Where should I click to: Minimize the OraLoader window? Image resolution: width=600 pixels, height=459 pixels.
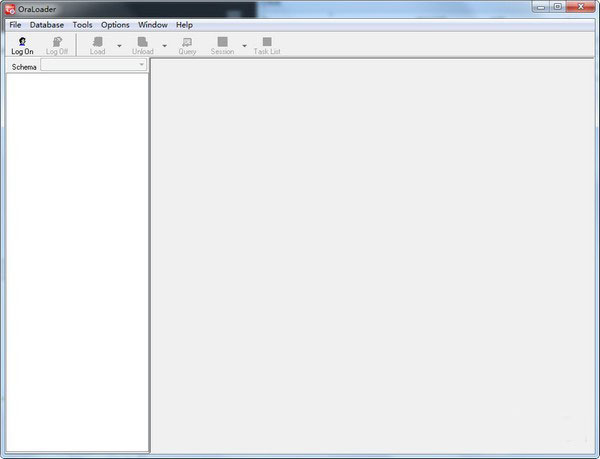tap(541, 7)
